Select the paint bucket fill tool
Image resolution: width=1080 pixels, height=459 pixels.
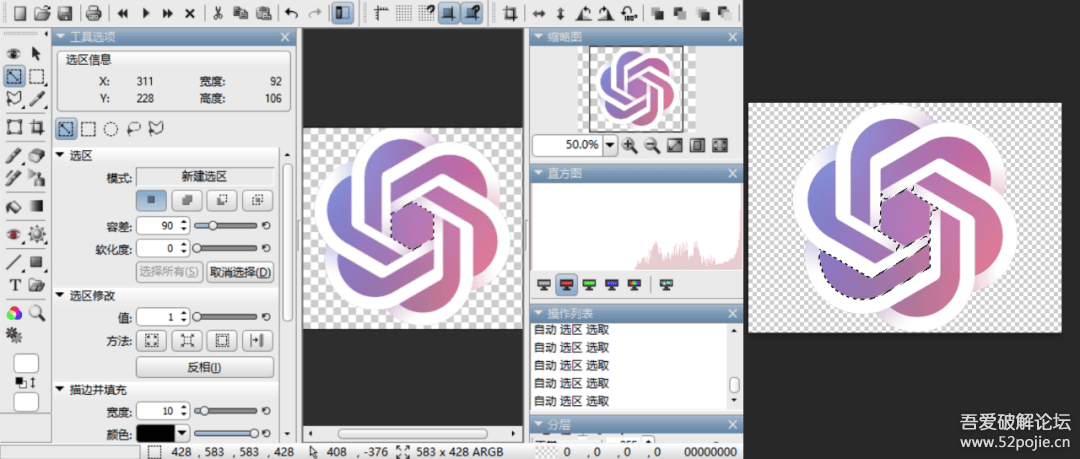14,206
